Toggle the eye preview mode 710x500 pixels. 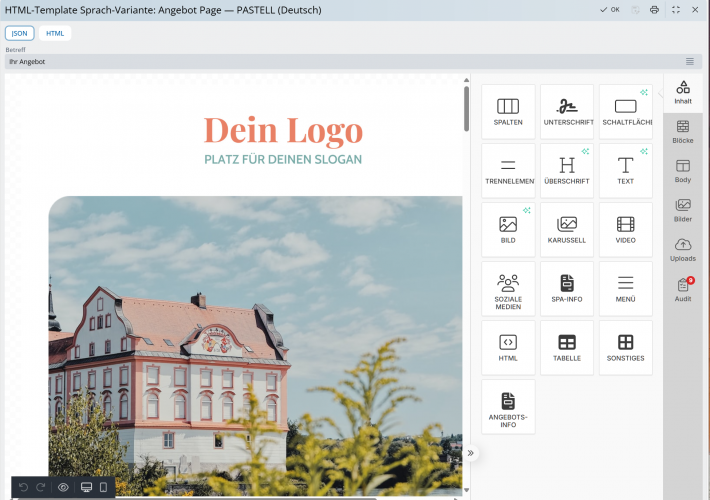(63, 487)
